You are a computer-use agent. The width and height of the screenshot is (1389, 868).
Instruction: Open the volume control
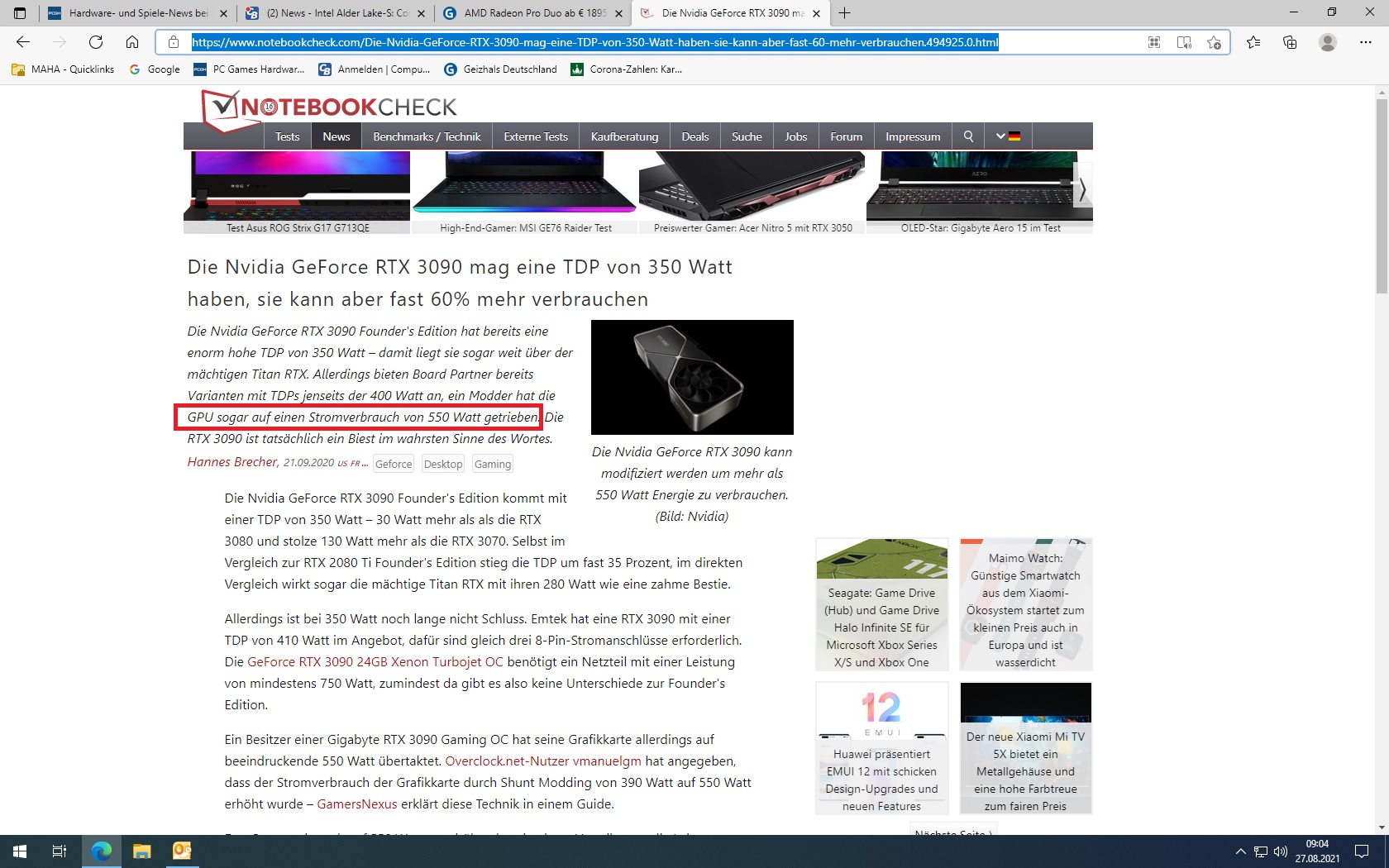point(1281,851)
